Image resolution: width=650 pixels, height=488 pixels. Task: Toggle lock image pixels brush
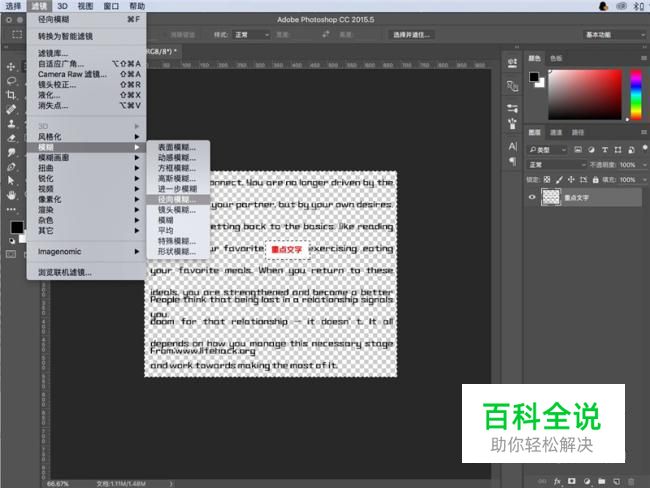coord(559,180)
